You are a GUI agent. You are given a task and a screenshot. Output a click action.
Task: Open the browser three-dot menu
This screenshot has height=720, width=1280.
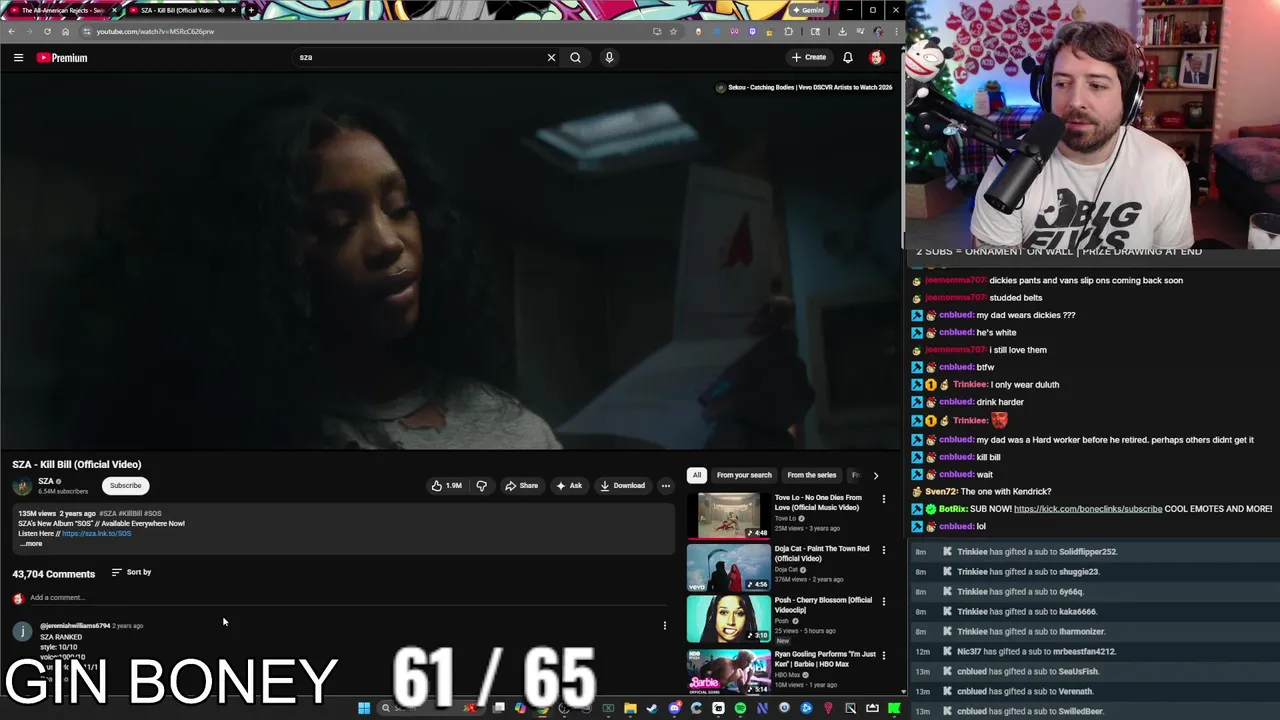[x=895, y=31]
